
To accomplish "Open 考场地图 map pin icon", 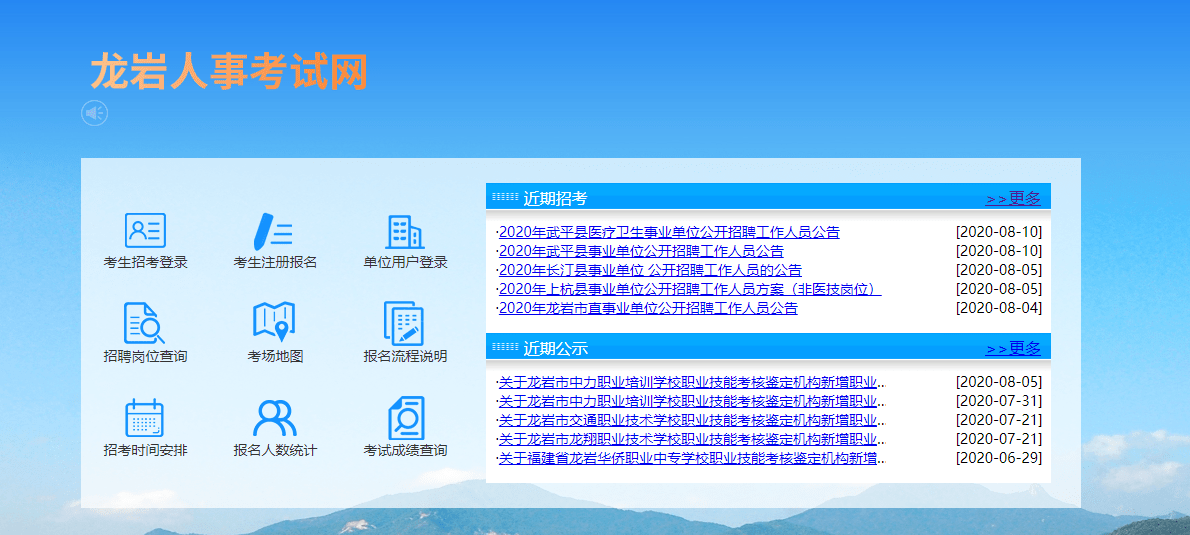I will tap(274, 322).
